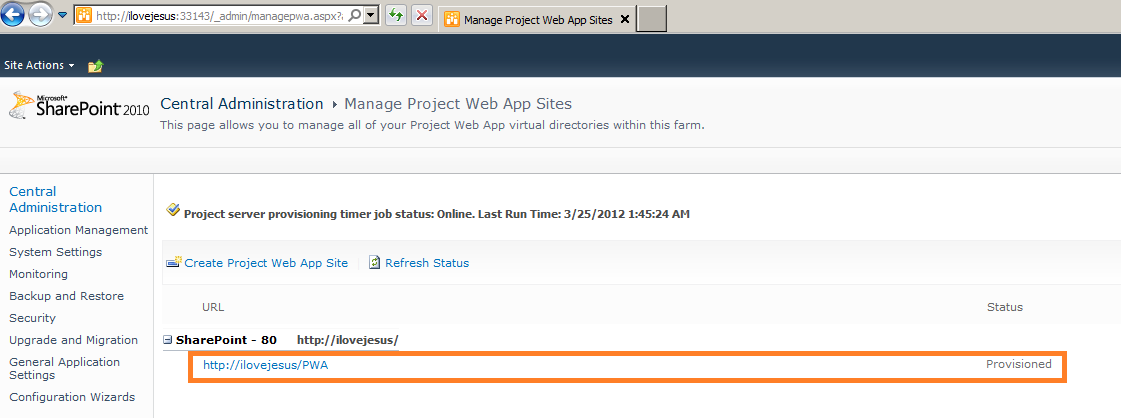Image resolution: width=1121 pixels, height=418 pixels.
Task: Click the green Refresh page icon
Action: pos(396,16)
